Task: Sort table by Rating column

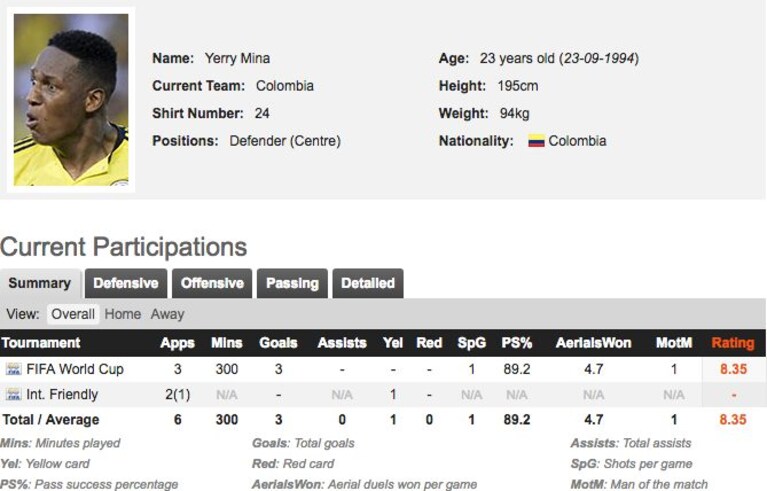Action: (x=733, y=343)
